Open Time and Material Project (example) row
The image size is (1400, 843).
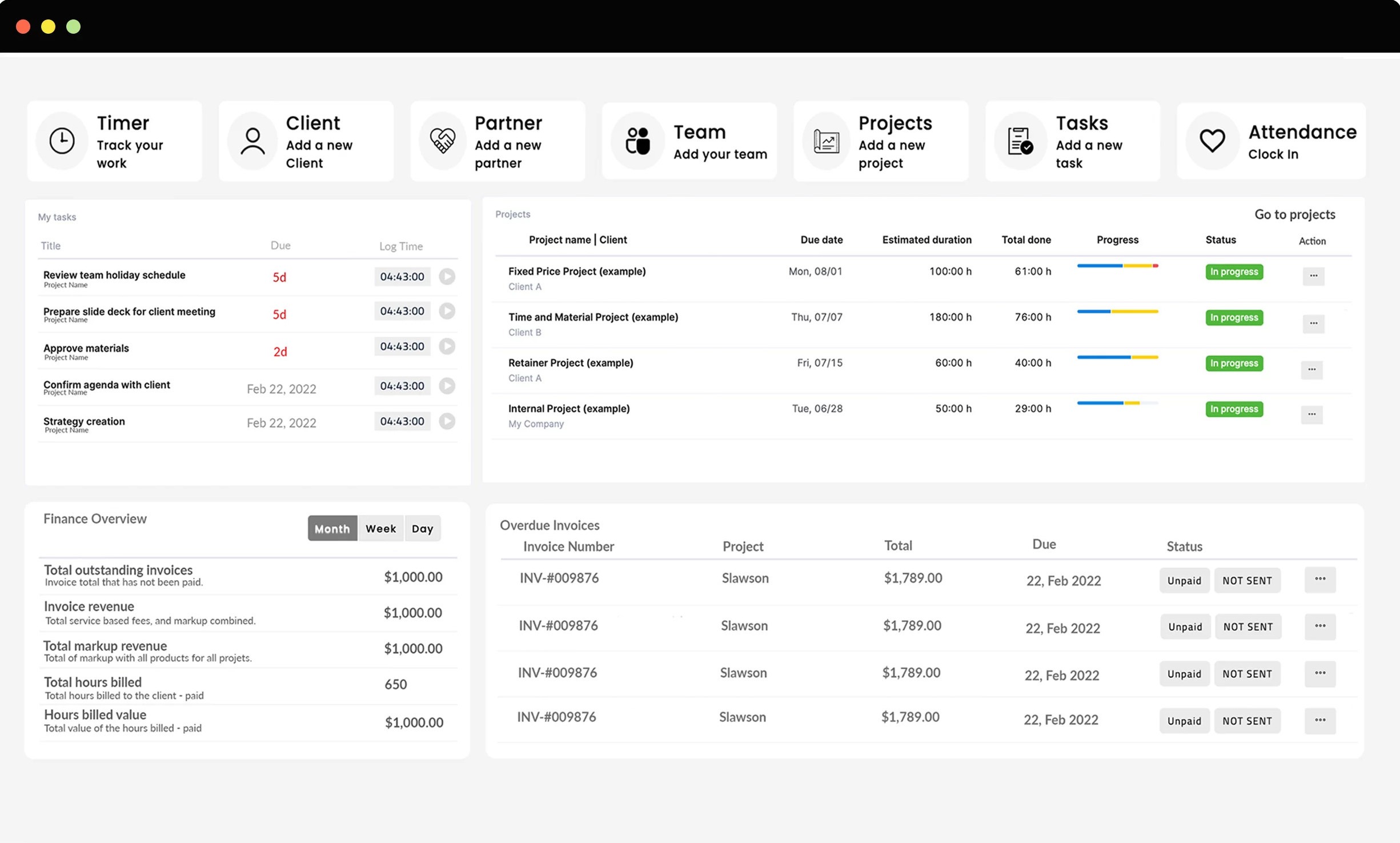[922, 324]
